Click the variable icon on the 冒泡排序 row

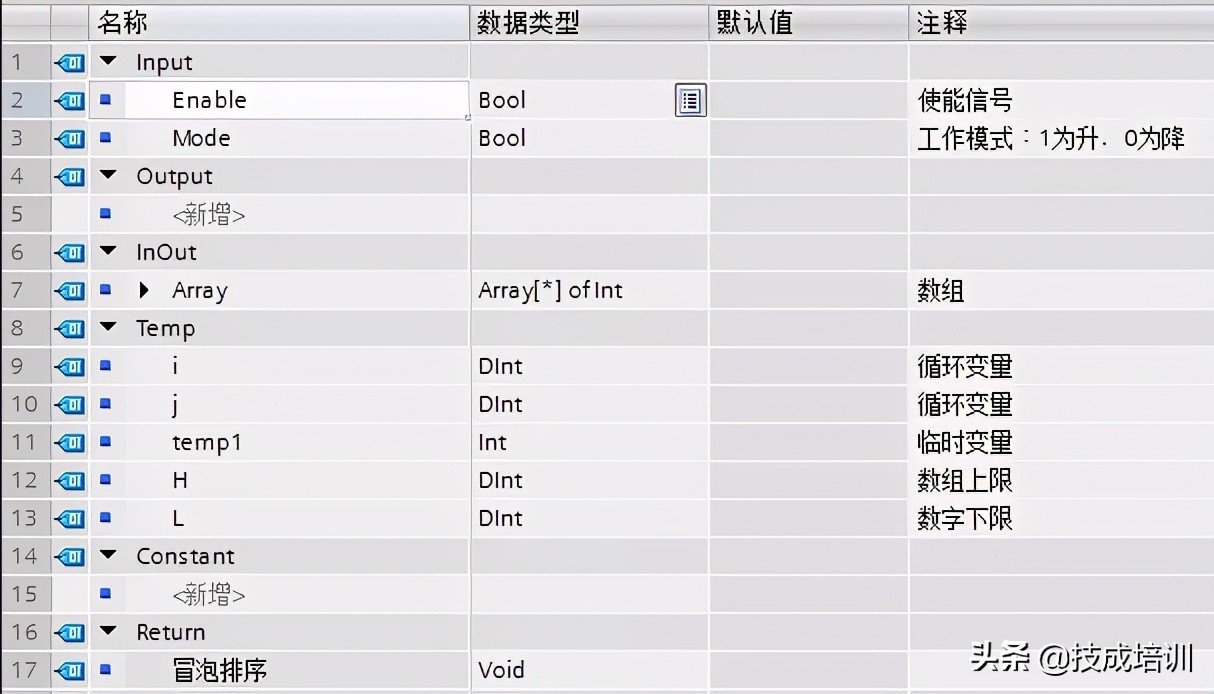point(68,670)
